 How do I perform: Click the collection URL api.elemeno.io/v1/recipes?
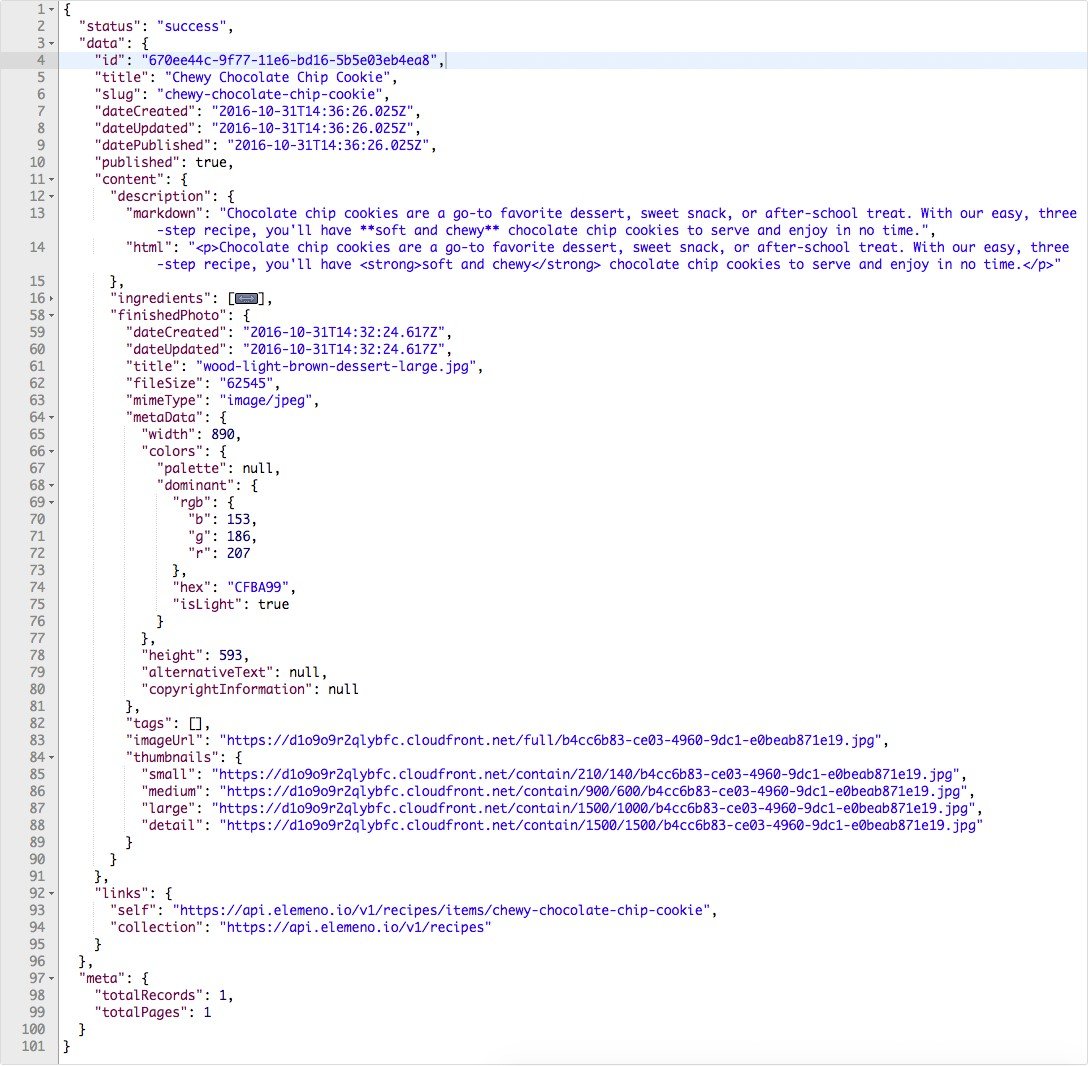pyautogui.click(x=355, y=927)
